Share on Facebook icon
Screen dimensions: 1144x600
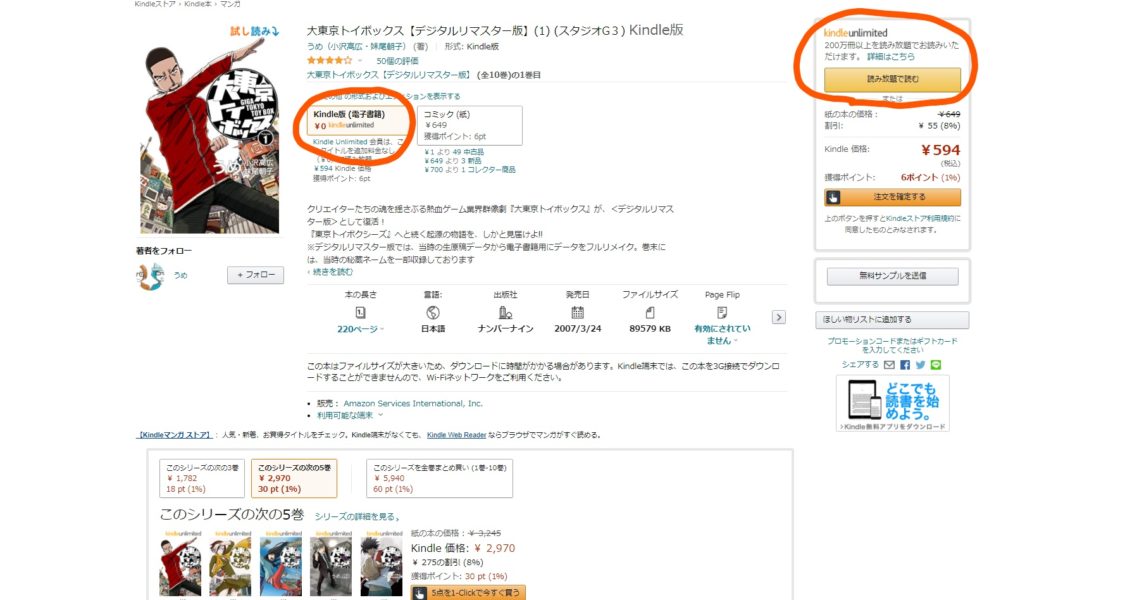(905, 365)
